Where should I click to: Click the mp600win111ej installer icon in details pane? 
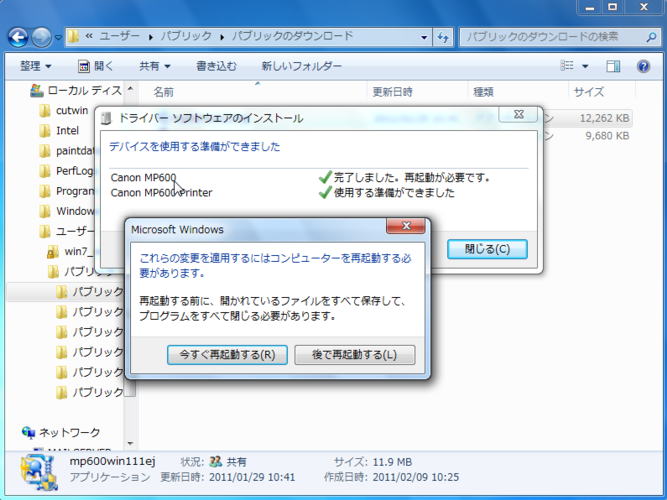tap(39, 472)
